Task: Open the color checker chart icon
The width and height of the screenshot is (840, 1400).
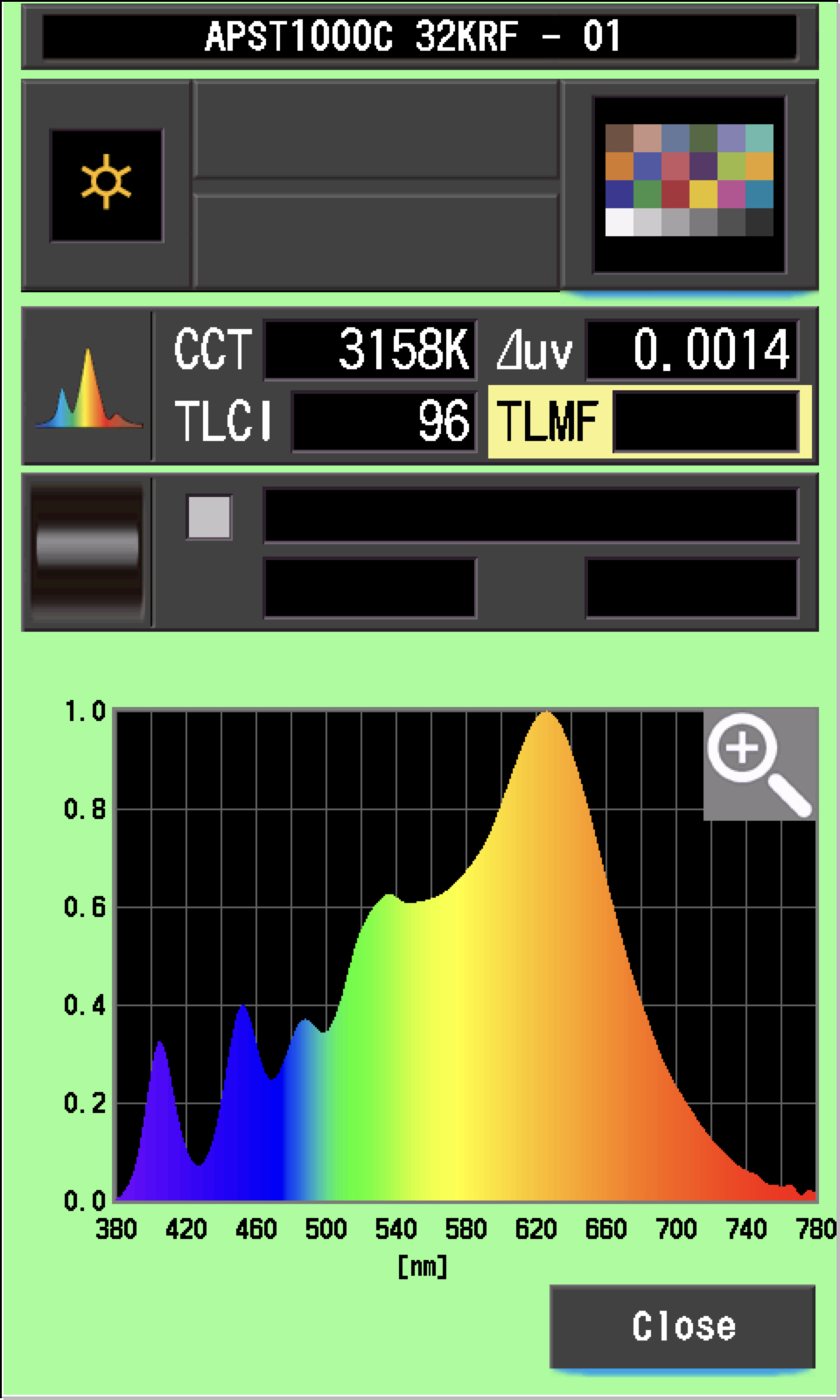Action: coord(689,185)
